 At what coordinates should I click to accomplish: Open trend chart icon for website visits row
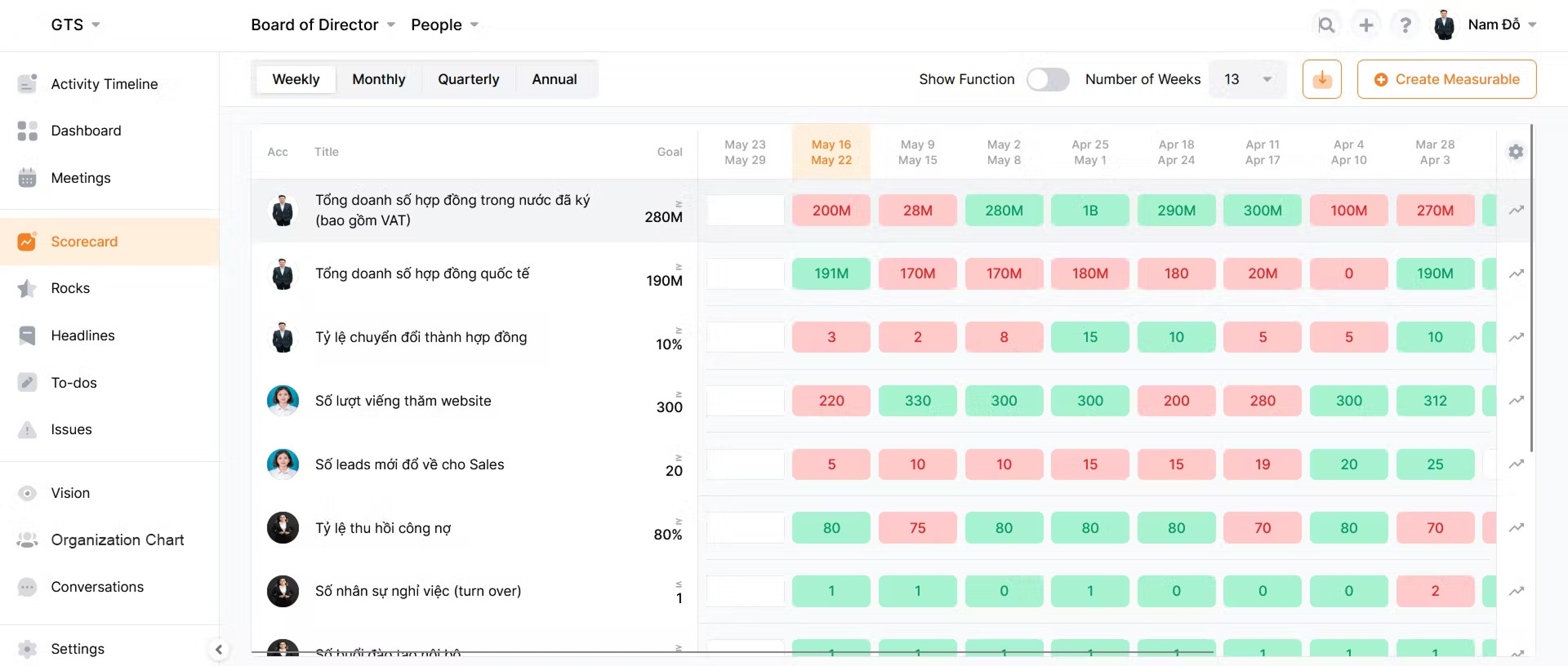pyautogui.click(x=1516, y=400)
